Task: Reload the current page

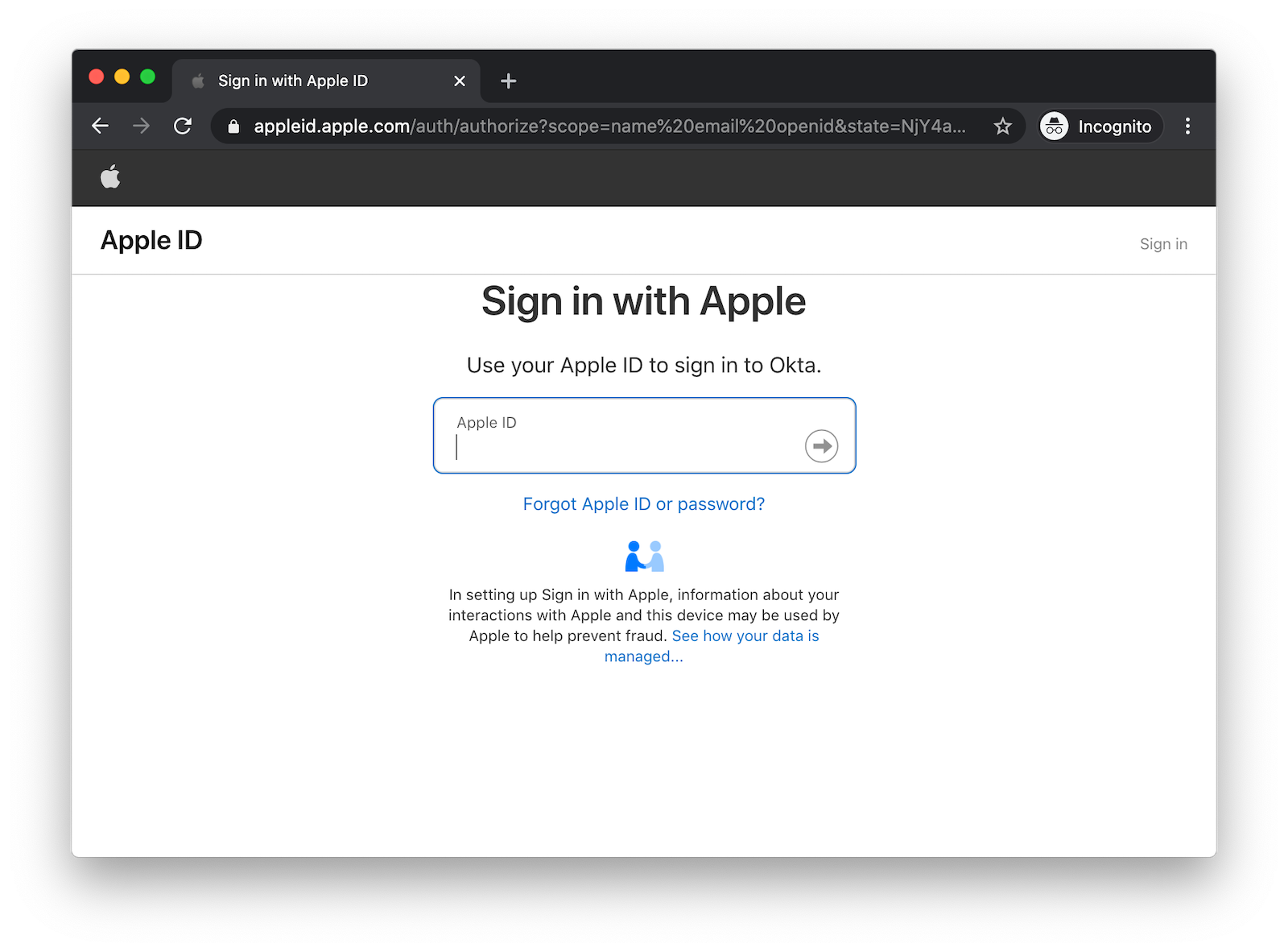Action: click(x=183, y=126)
